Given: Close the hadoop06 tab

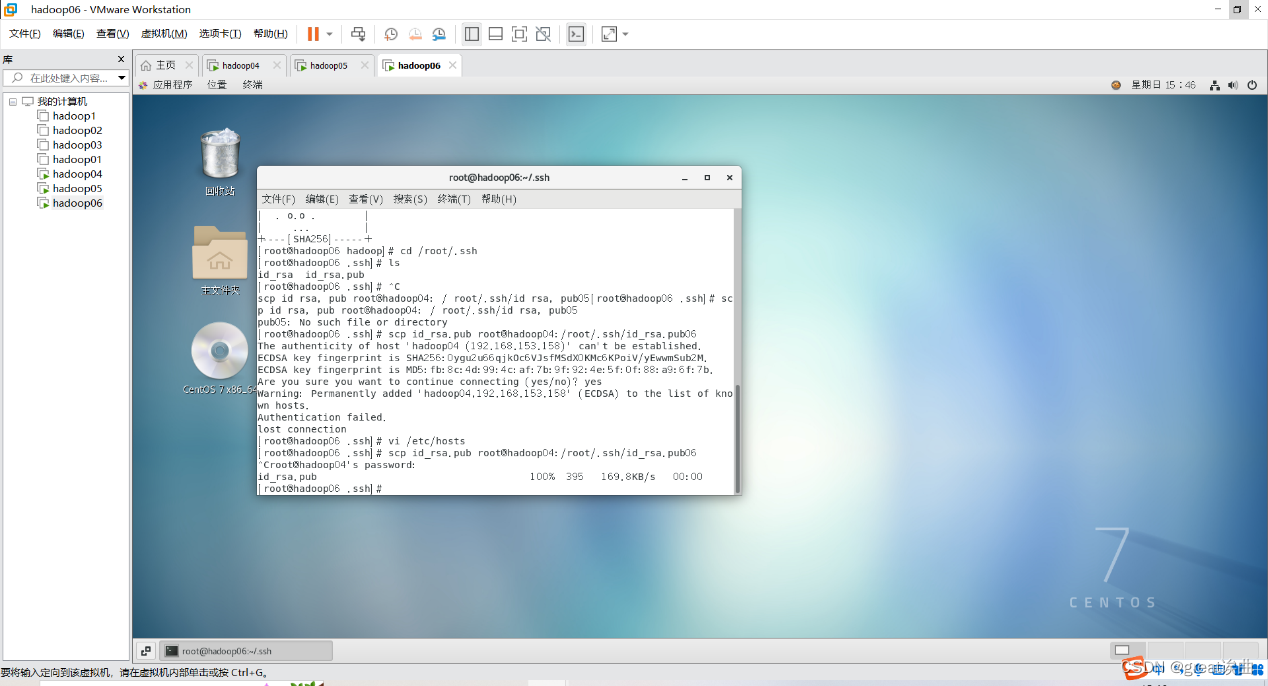Looking at the screenshot, I should click(453, 65).
